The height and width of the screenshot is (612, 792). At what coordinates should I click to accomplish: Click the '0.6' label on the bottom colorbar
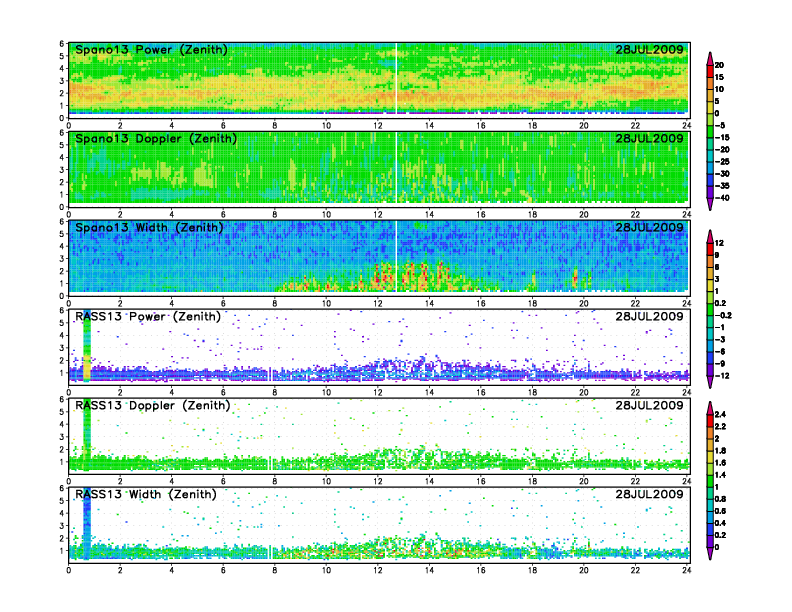720,511
